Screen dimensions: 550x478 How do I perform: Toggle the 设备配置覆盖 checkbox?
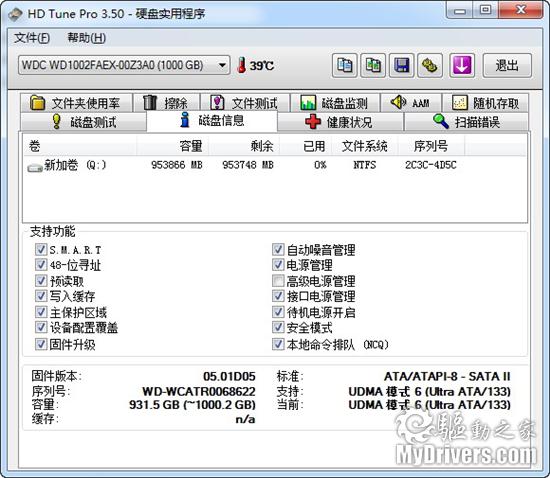point(41,327)
